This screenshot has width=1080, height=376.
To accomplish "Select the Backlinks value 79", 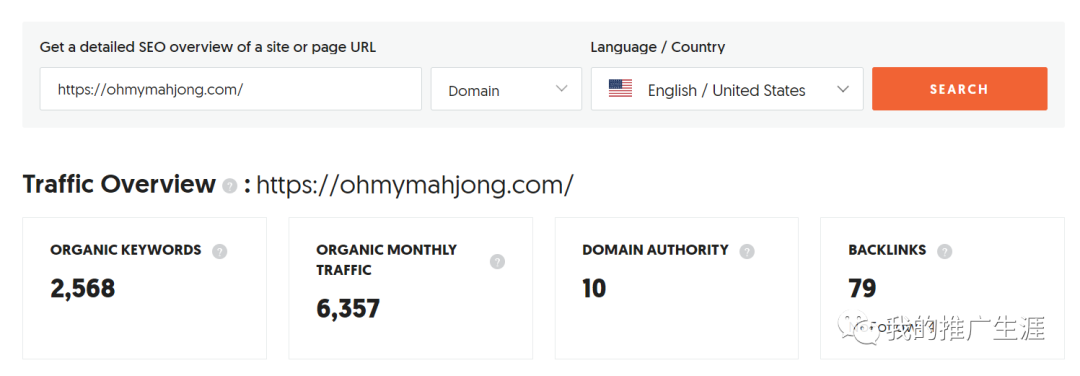I will point(862,289).
